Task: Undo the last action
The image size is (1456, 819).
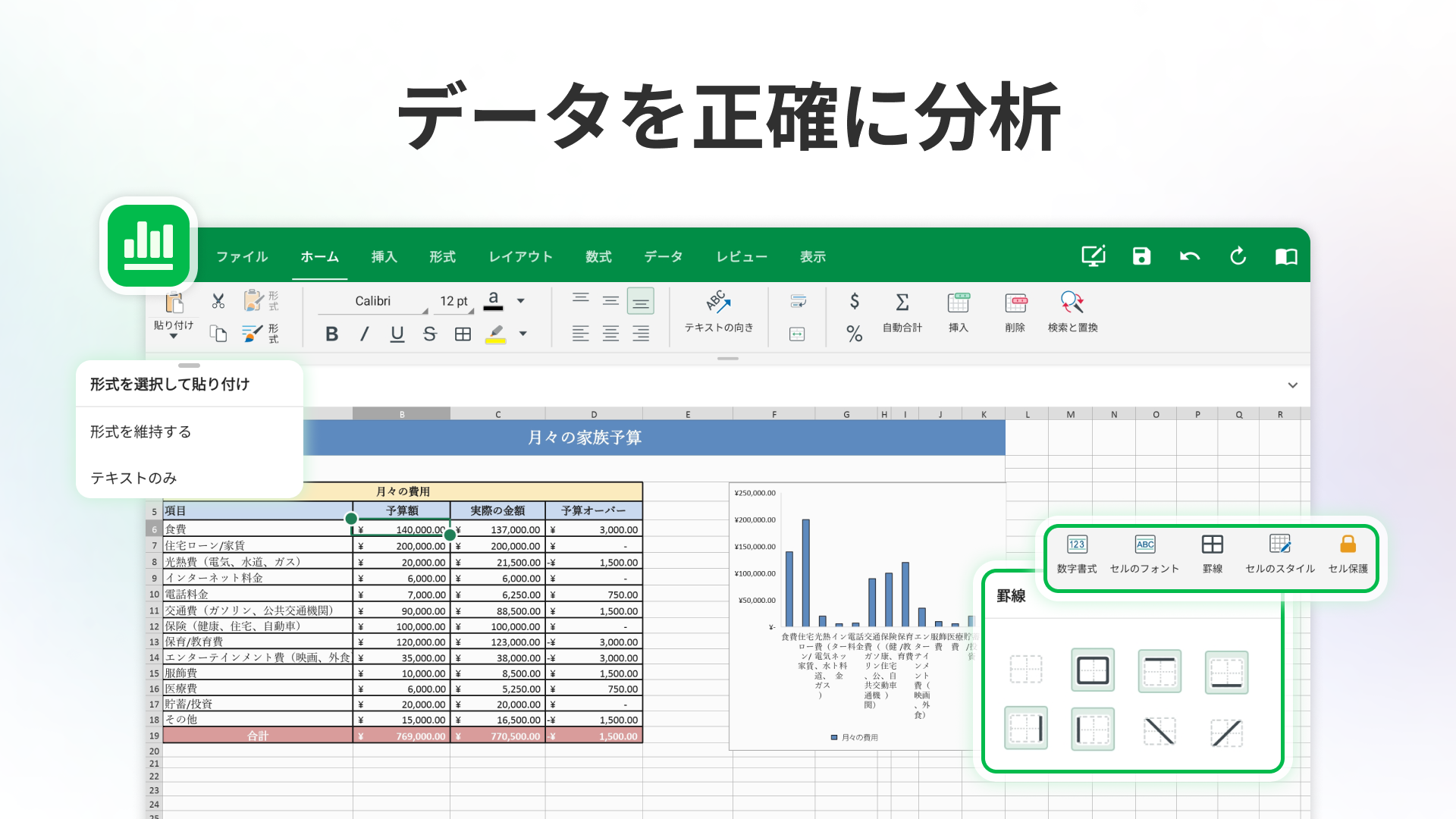Action: 1190,256
